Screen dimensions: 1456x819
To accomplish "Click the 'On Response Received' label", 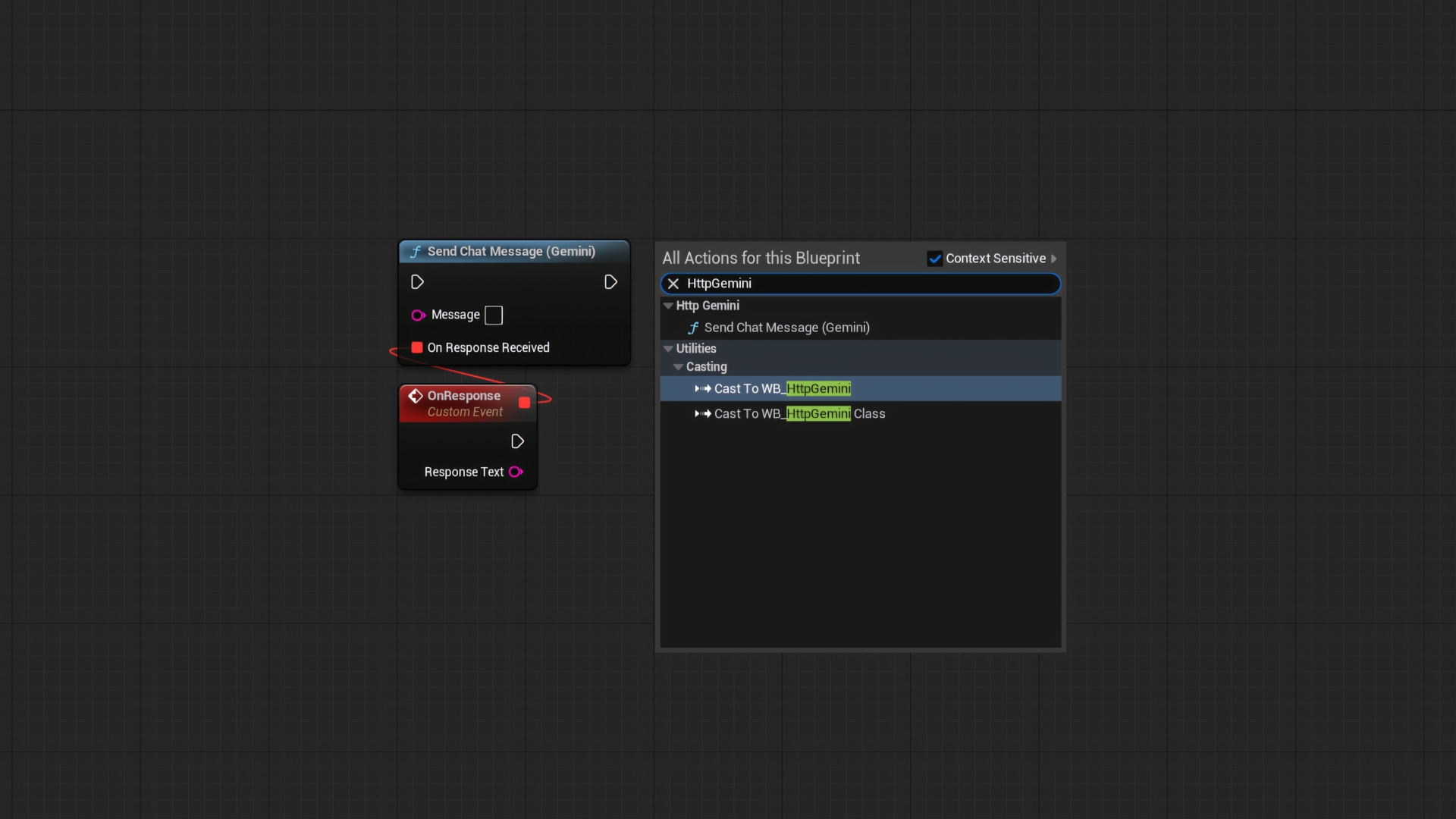I will [x=488, y=347].
